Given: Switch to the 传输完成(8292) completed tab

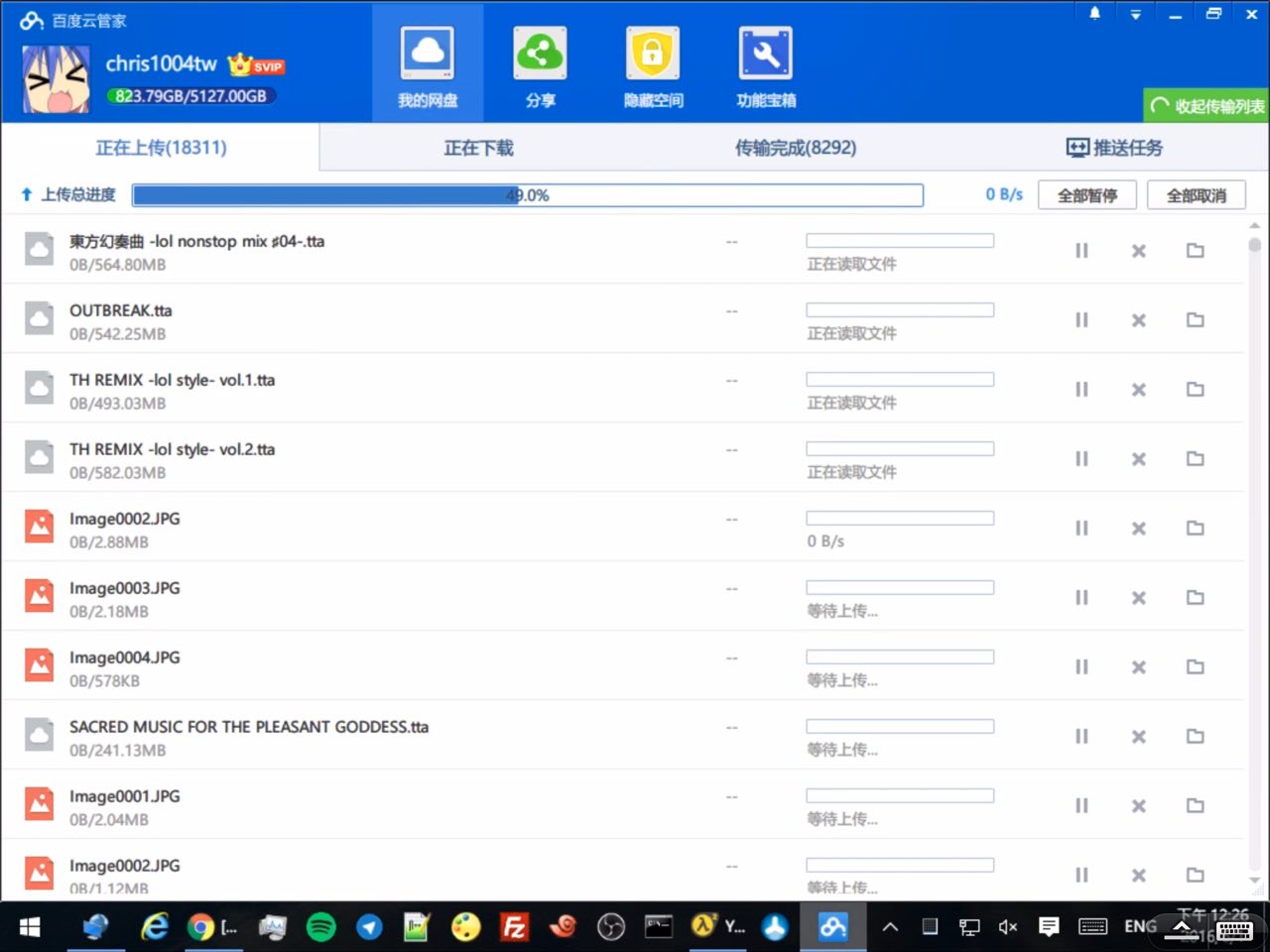Looking at the screenshot, I should pos(795,149).
